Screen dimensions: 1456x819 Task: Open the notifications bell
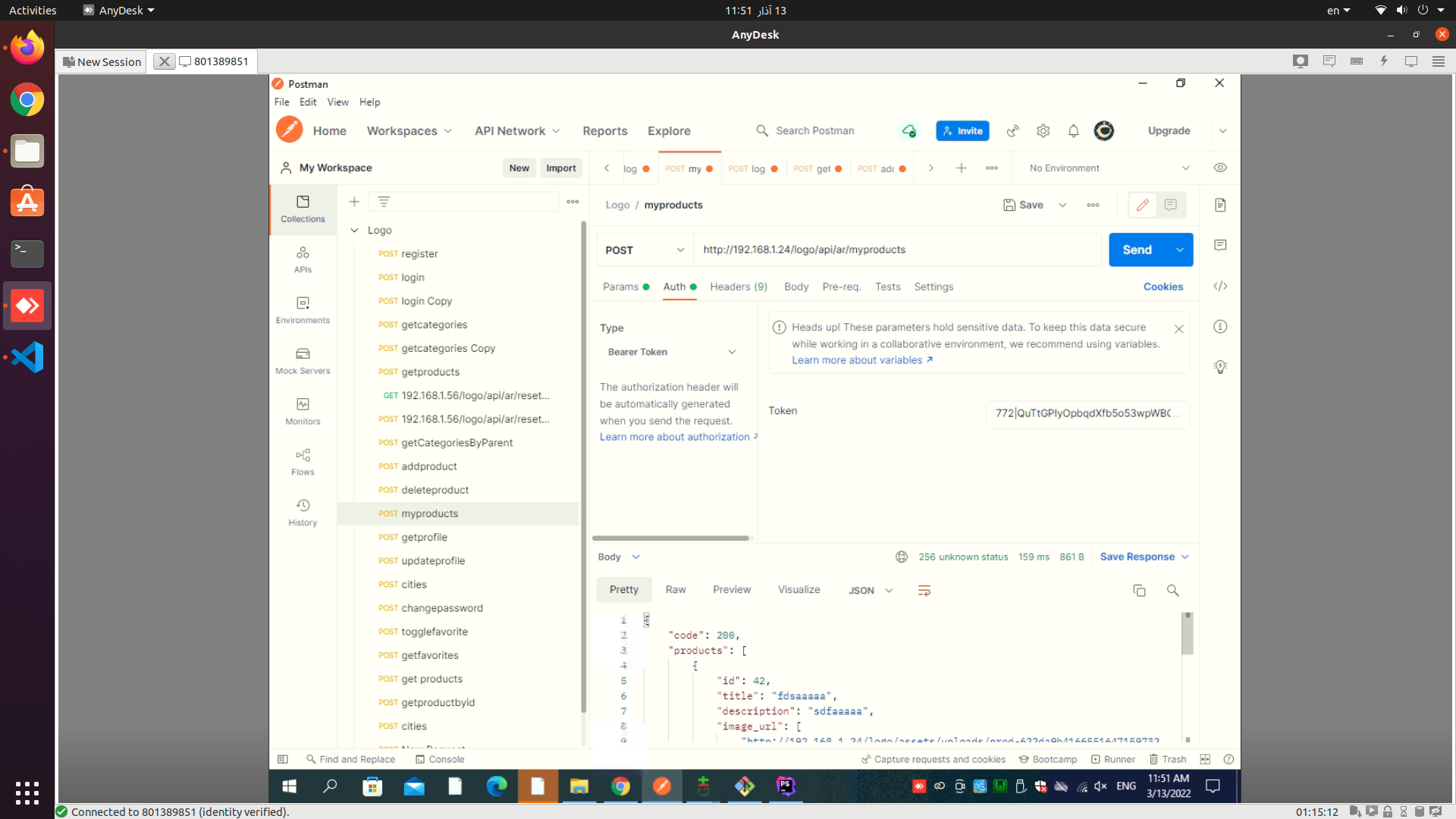tap(1074, 130)
